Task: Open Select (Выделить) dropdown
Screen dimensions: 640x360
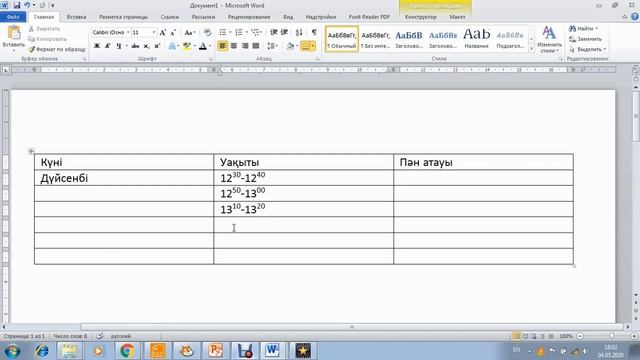Action: tap(587, 49)
